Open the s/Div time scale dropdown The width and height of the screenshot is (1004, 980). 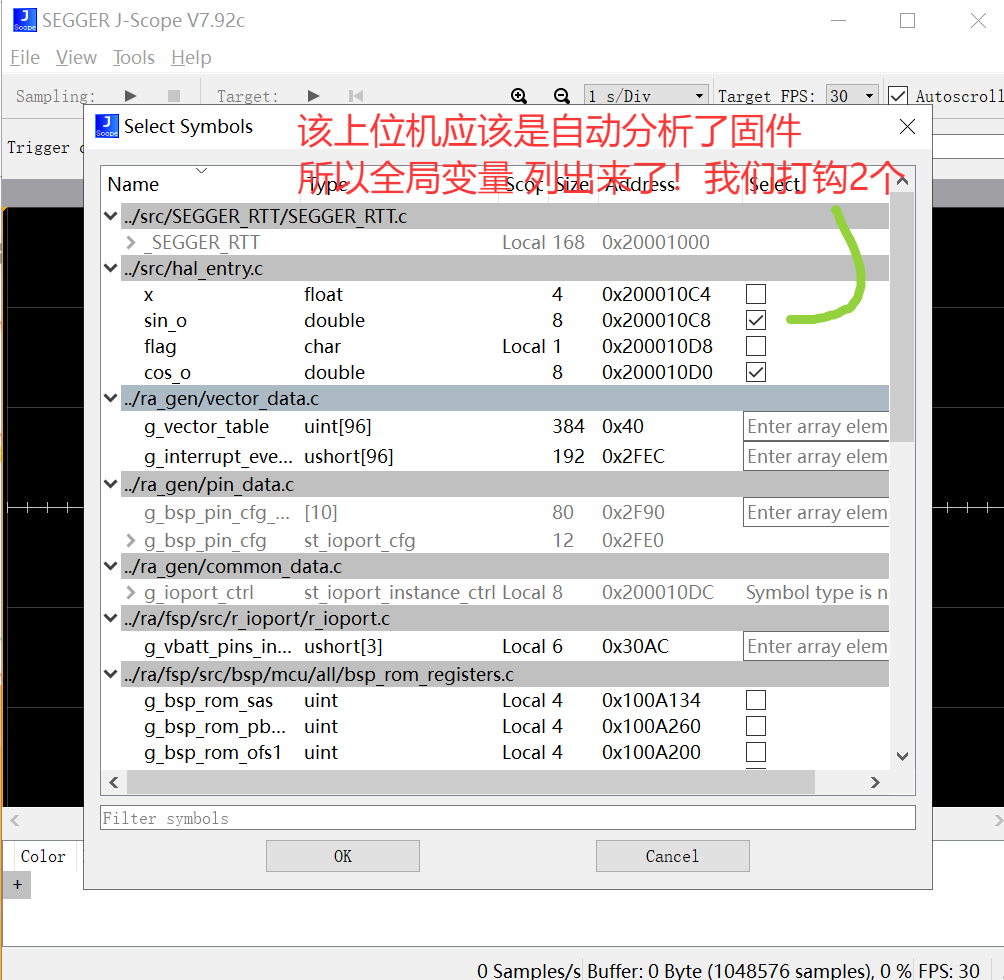point(646,96)
